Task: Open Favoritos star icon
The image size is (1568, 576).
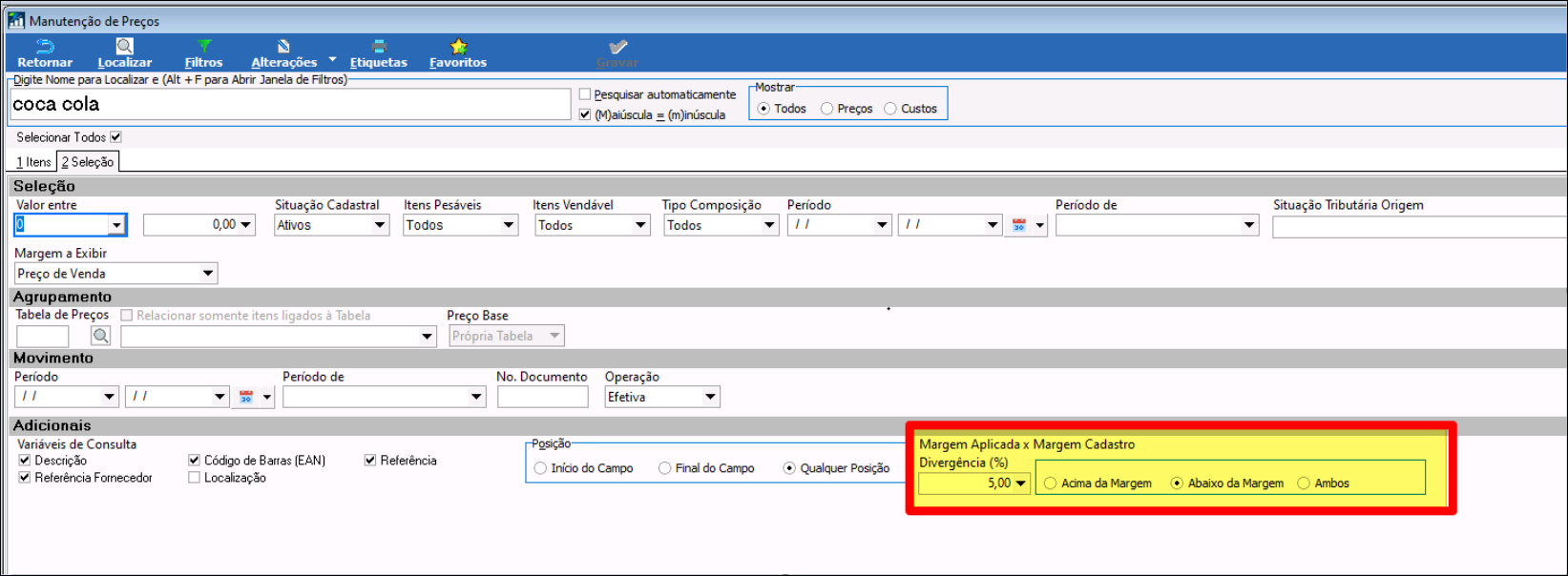Action: 458,48
